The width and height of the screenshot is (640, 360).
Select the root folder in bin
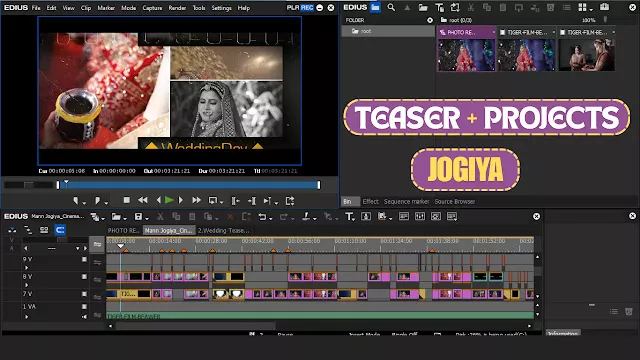click(x=387, y=31)
